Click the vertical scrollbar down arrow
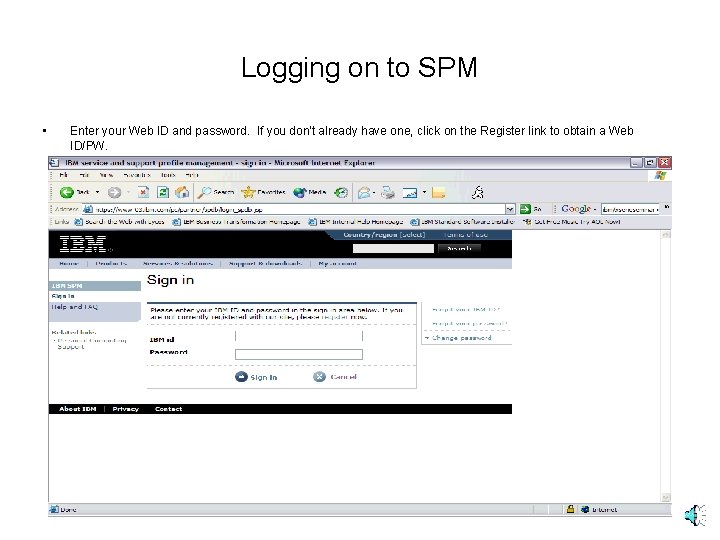 coord(665,498)
